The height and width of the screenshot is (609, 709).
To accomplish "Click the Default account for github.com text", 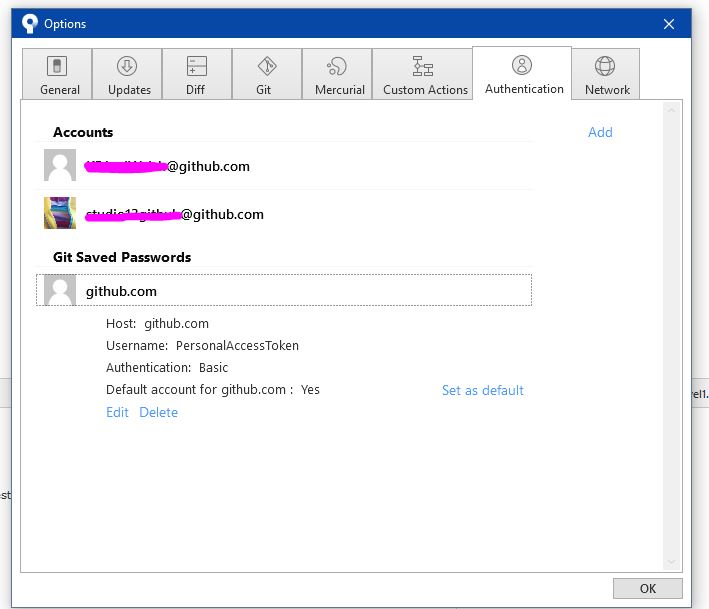I will pyautogui.click(x=213, y=390).
